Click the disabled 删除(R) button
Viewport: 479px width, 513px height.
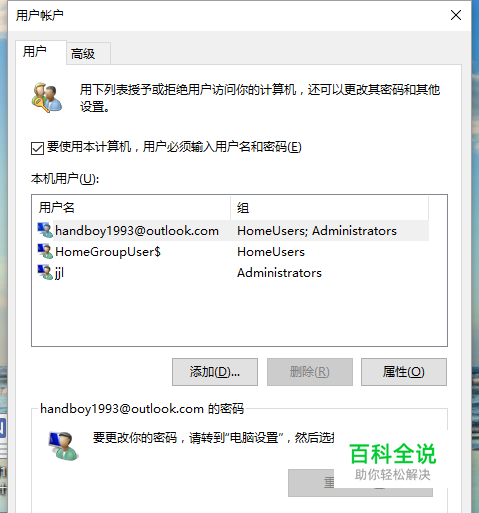tap(310, 372)
